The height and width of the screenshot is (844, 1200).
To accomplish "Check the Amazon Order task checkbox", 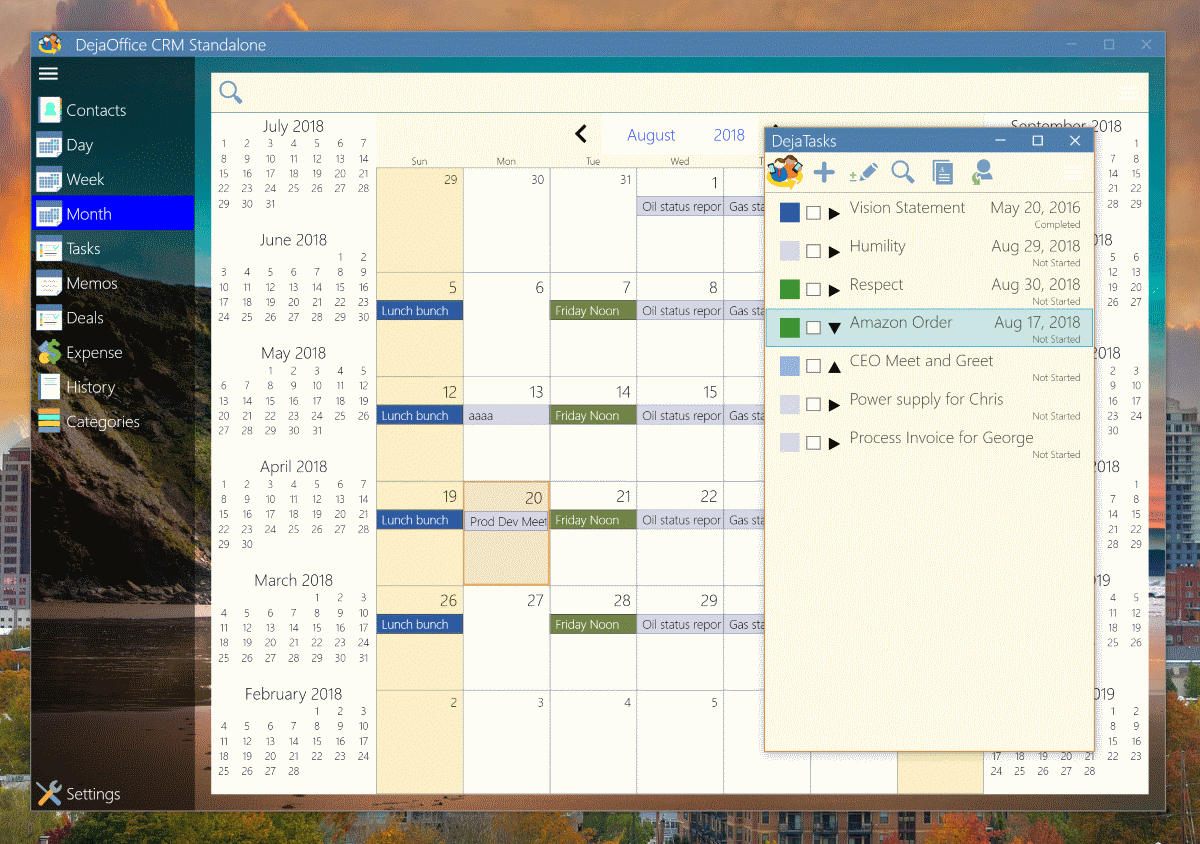I will tap(814, 328).
